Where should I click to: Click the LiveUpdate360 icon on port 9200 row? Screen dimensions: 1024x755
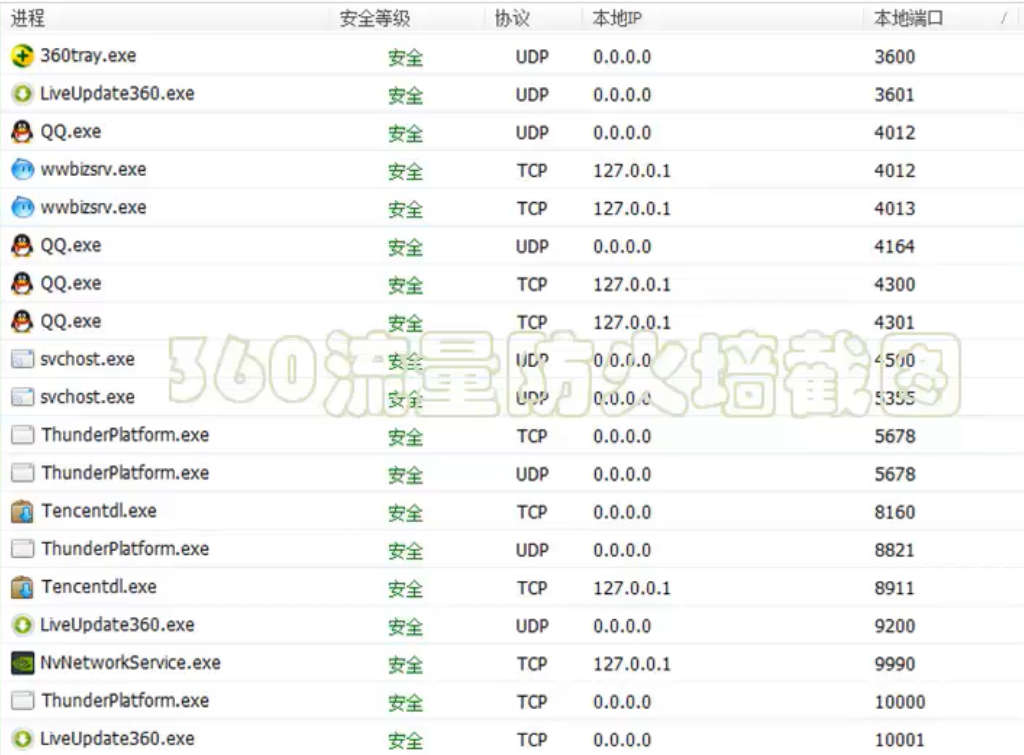click(22, 625)
